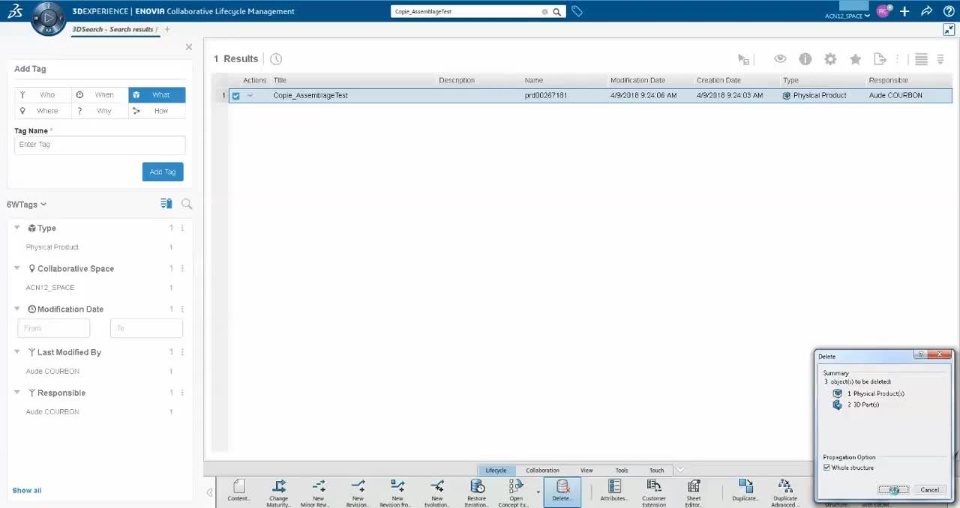
Task: Collapse the Type tag section
Action: coord(17,228)
